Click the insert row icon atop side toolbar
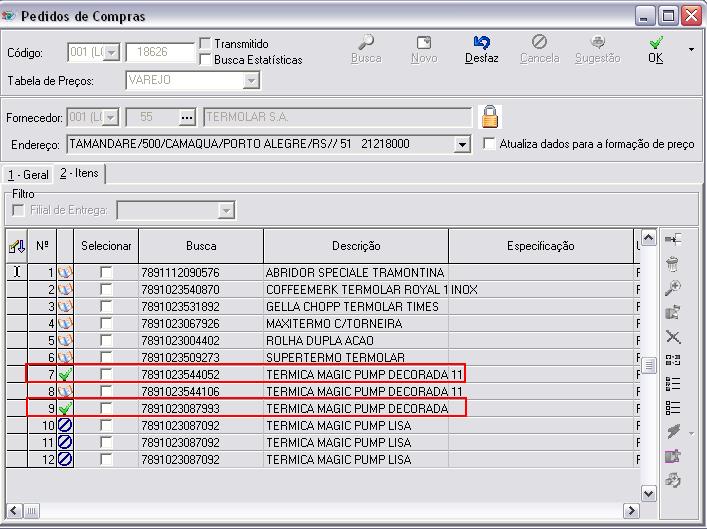The width and height of the screenshot is (707, 529). pyautogui.click(x=673, y=240)
